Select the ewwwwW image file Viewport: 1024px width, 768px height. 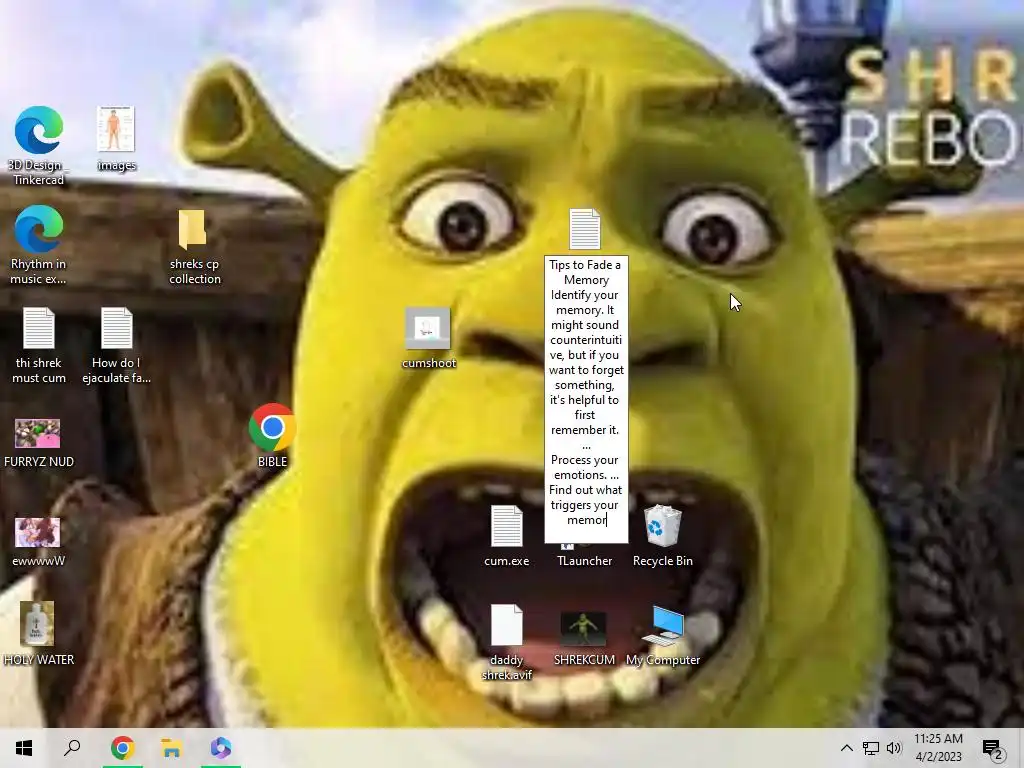38,541
